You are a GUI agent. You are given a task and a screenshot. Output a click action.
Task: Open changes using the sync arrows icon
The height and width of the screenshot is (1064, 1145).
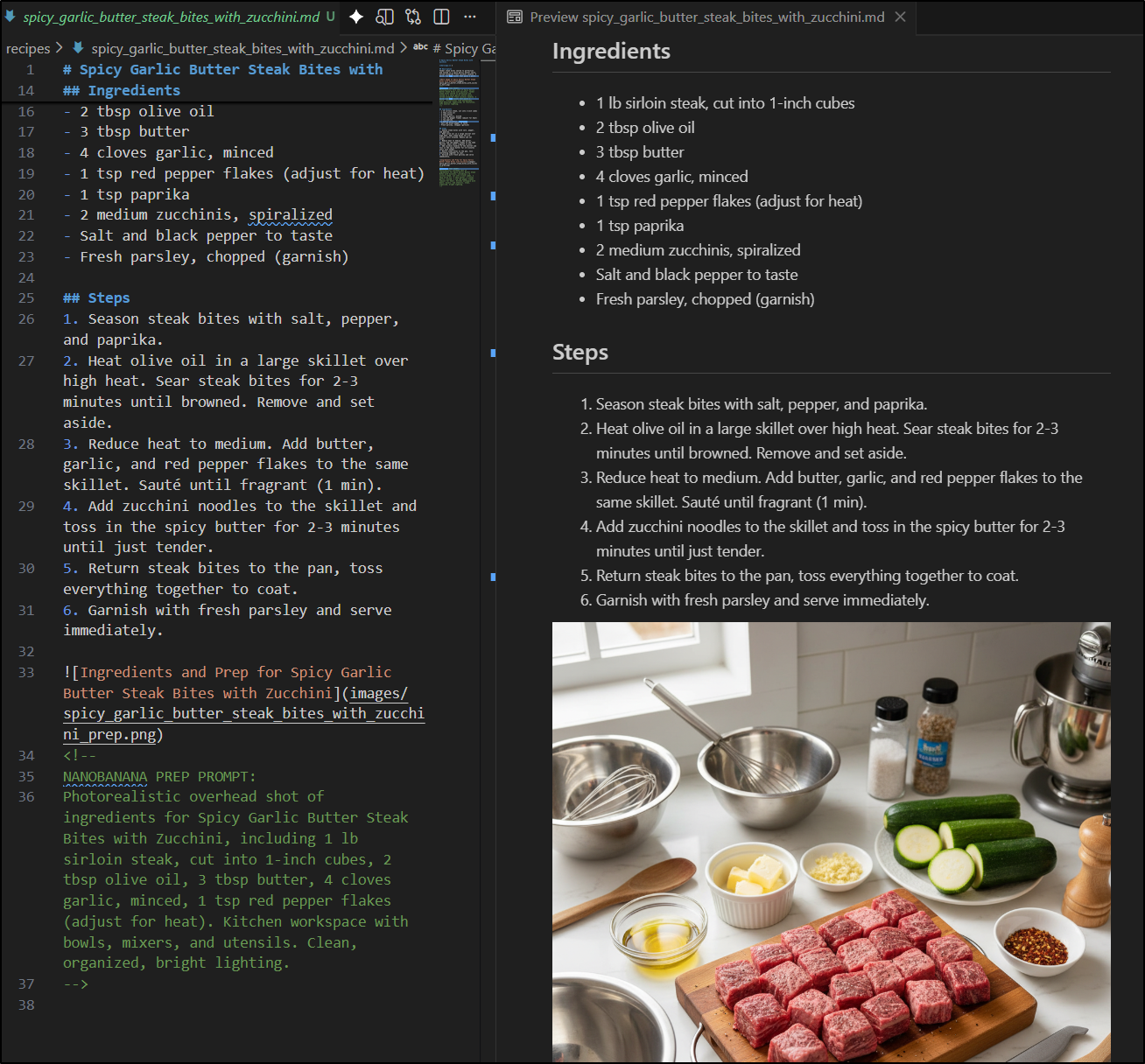click(412, 17)
